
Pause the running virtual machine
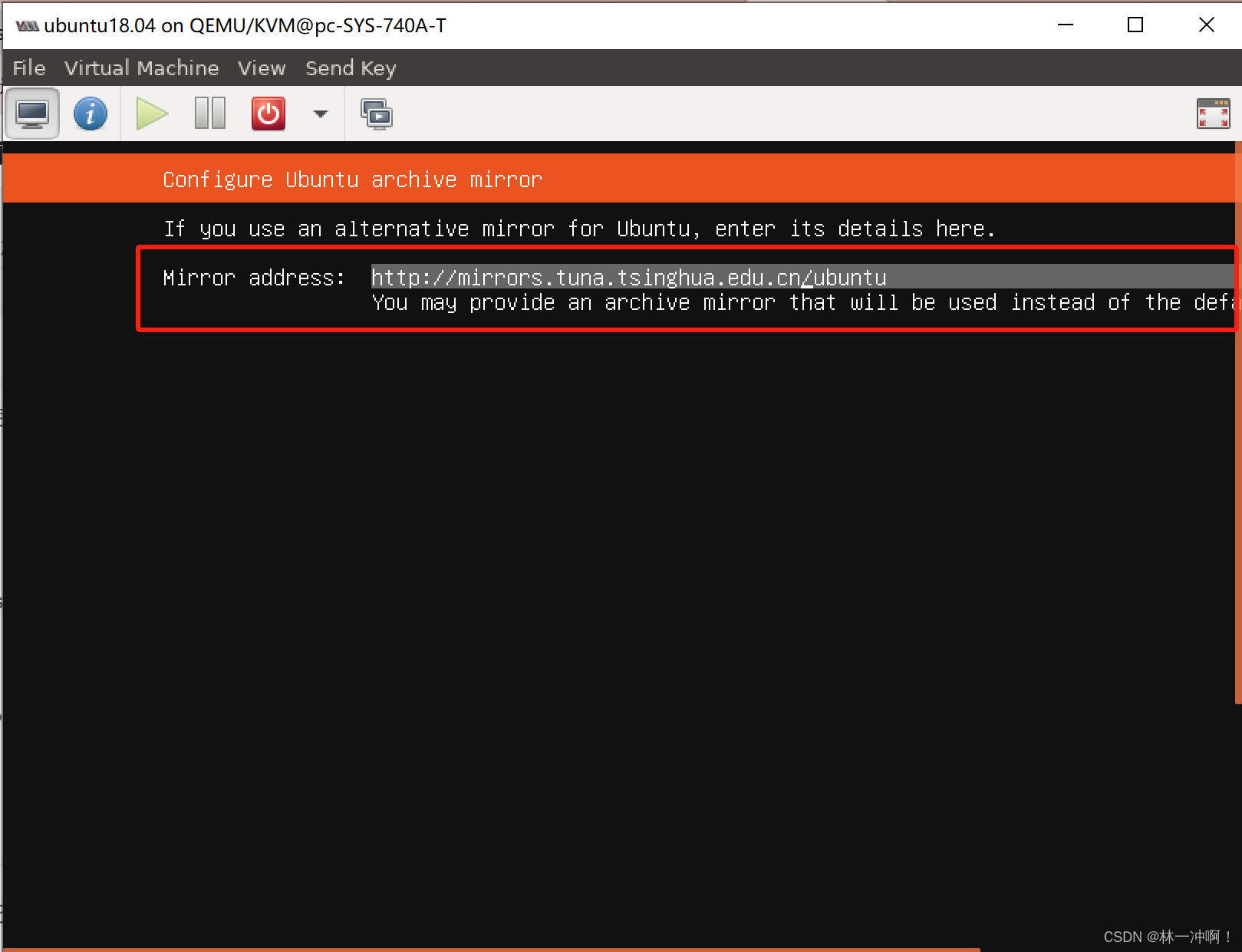[x=209, y=113]
